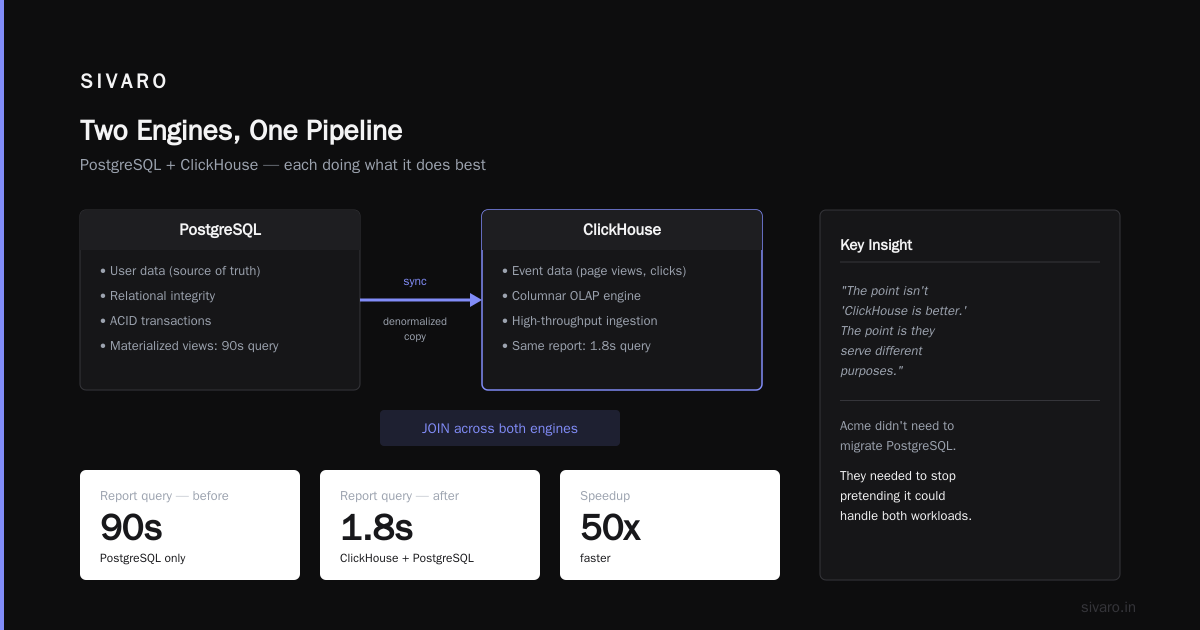
Task: Click the subtitle 'PostgreSQL + ClickHouse — each doing what it does best'
Action: 283,165
